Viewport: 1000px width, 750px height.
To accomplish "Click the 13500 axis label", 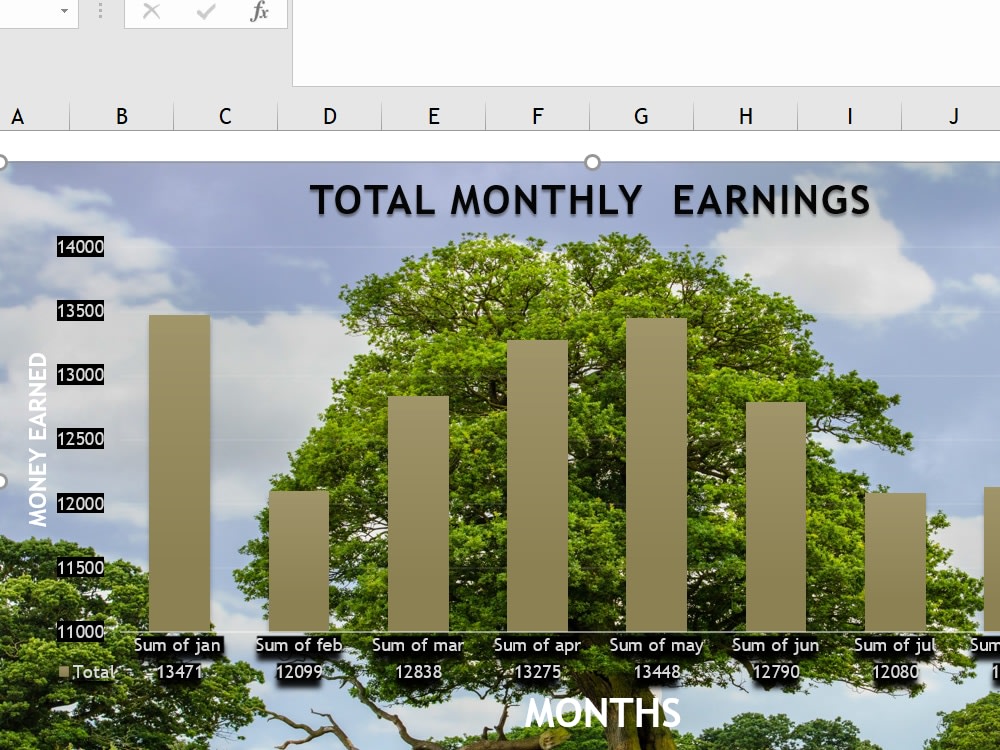I will [x=80, y=311].
